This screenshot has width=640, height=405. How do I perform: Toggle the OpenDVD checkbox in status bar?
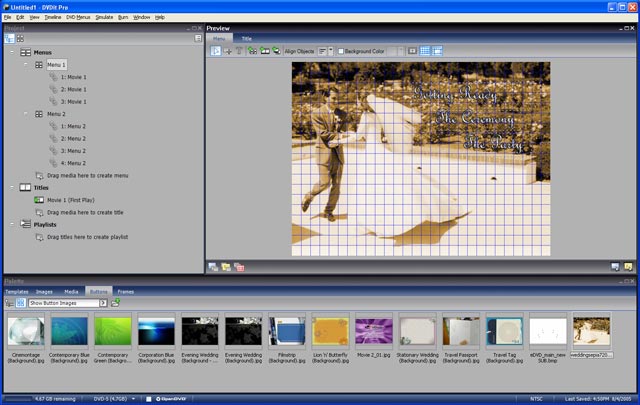pyautogui.click(x=149, y=399)
